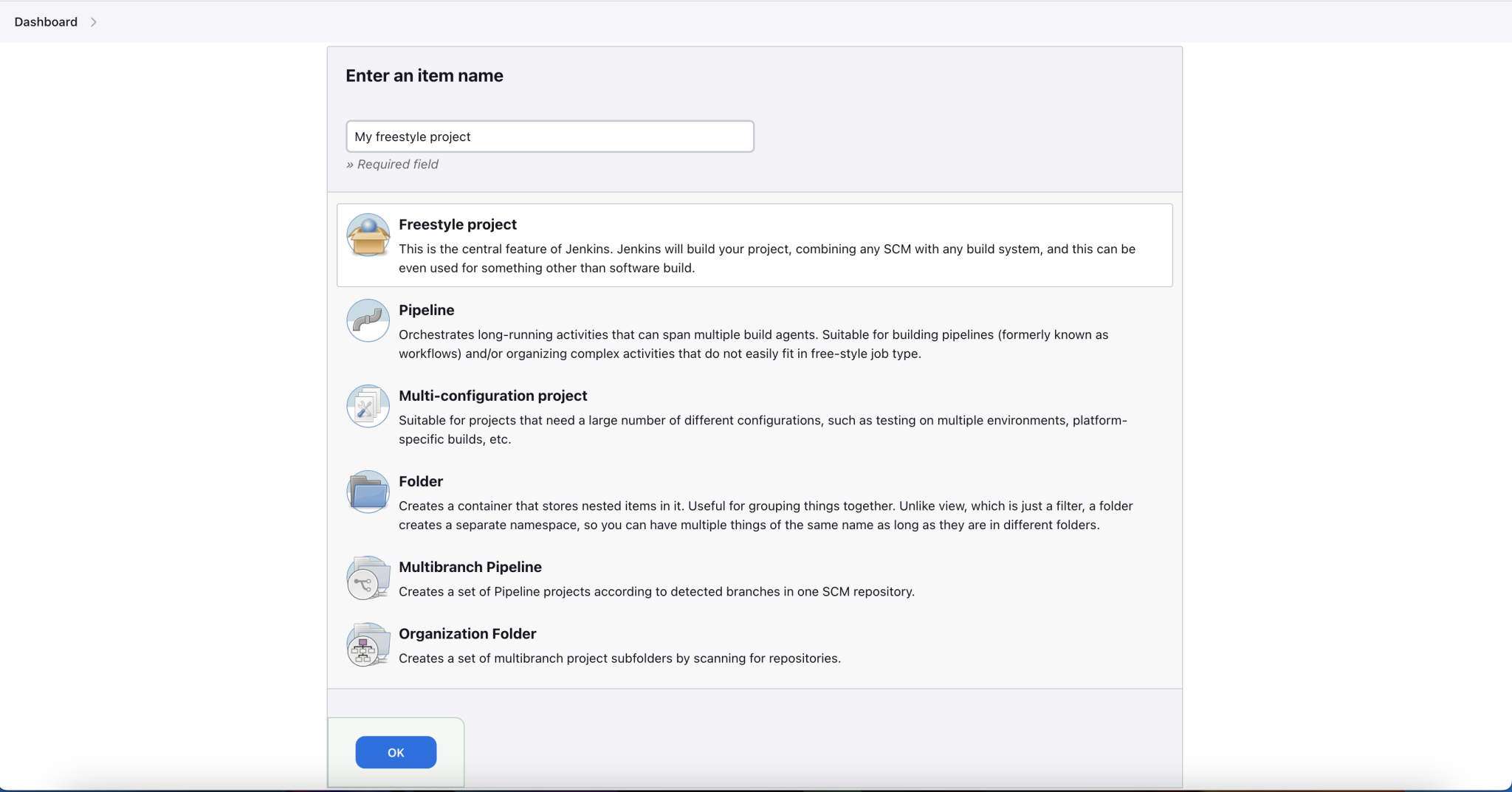Expand the chevron next to Dashboard
This screenshot has width=1512, height=792.
click(x=94, y=22)
